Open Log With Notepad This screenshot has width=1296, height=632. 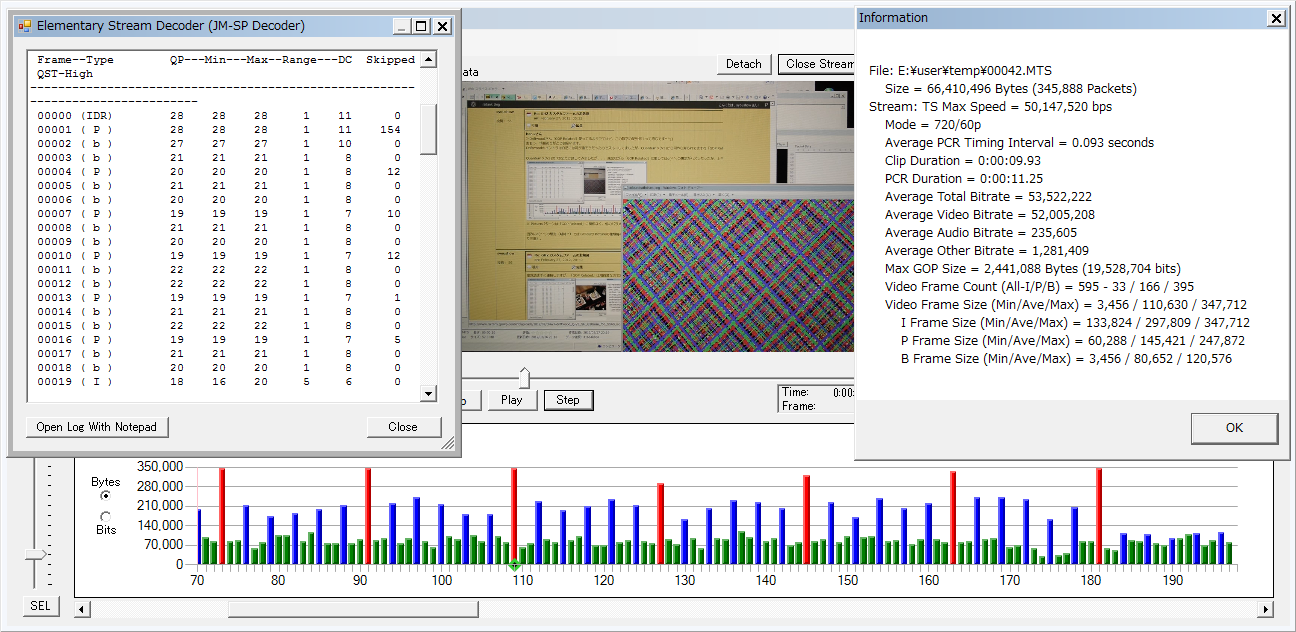click(97, 427)
